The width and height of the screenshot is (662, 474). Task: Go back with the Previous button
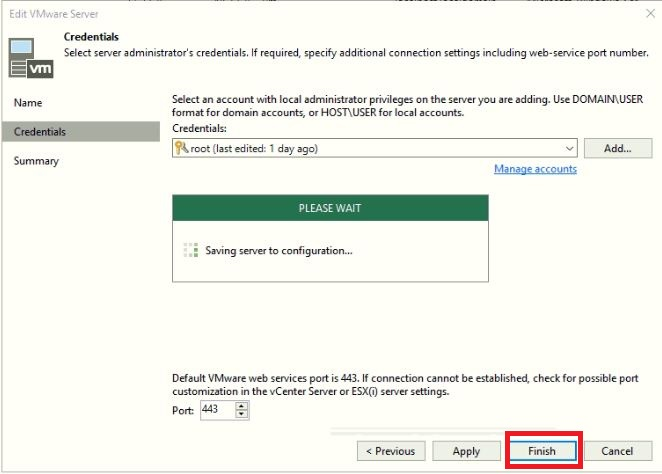[391, 451]
